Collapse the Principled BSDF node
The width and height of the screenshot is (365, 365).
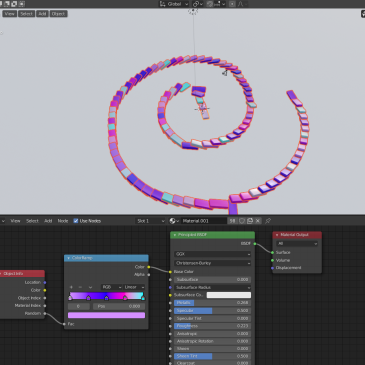[175, 235]
